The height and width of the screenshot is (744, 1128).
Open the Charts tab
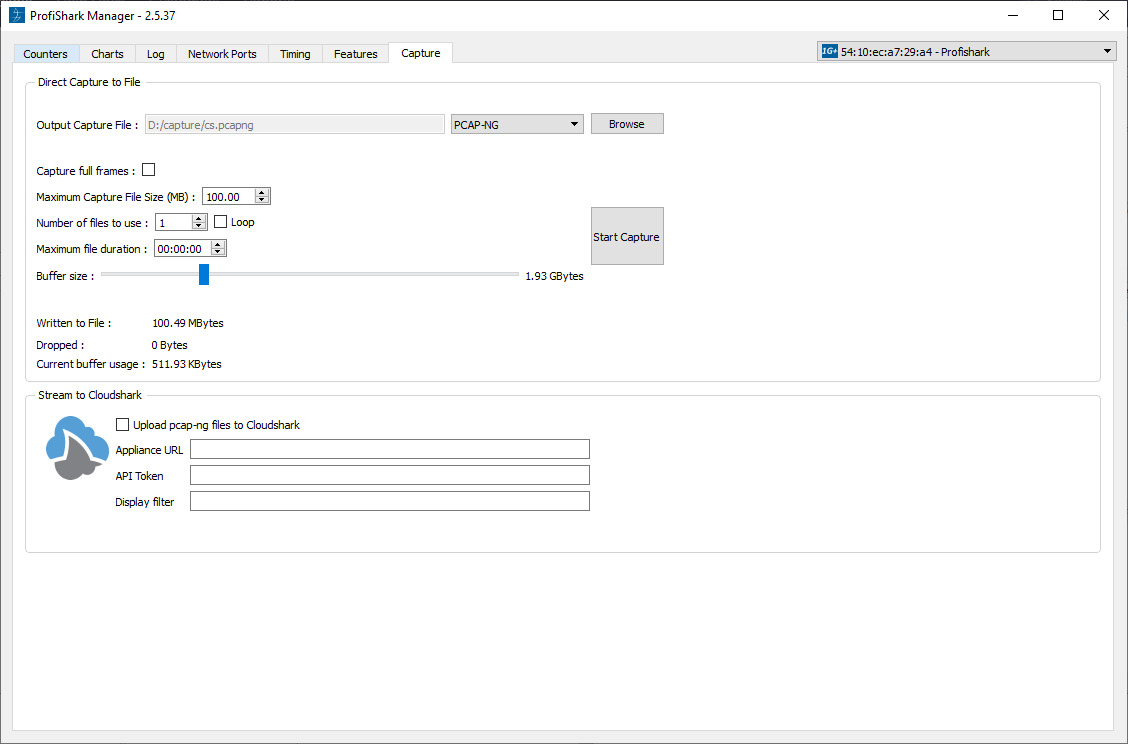[107, 54]
